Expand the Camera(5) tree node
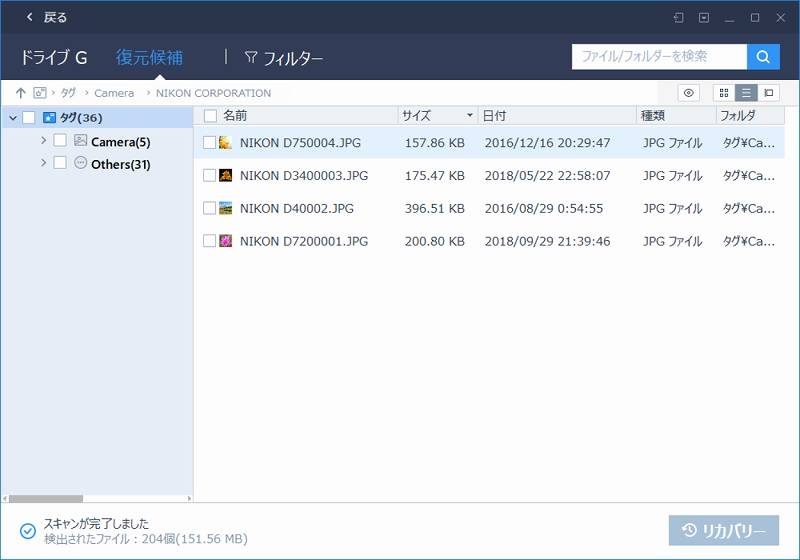This screenshot has height=560, width=800. 43,141
